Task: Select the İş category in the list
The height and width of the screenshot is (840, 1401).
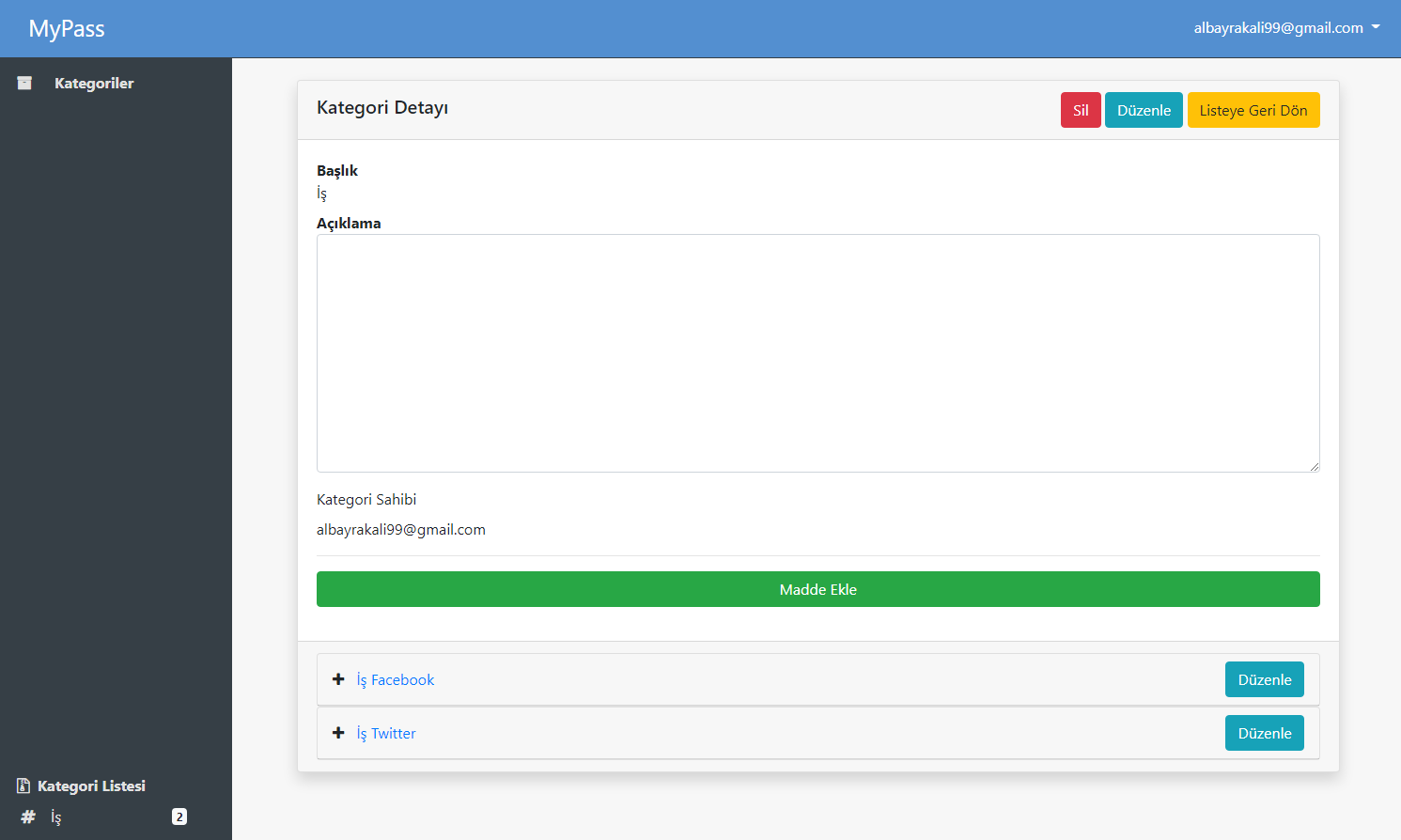Action: [x=55, y=817]
